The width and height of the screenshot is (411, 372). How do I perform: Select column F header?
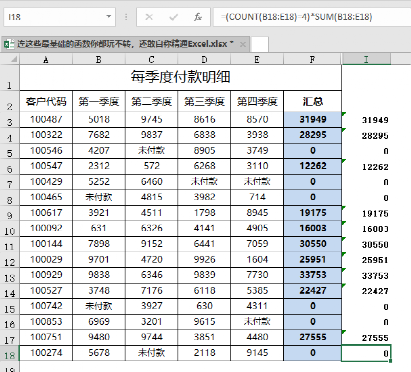(x=312, y=60)
